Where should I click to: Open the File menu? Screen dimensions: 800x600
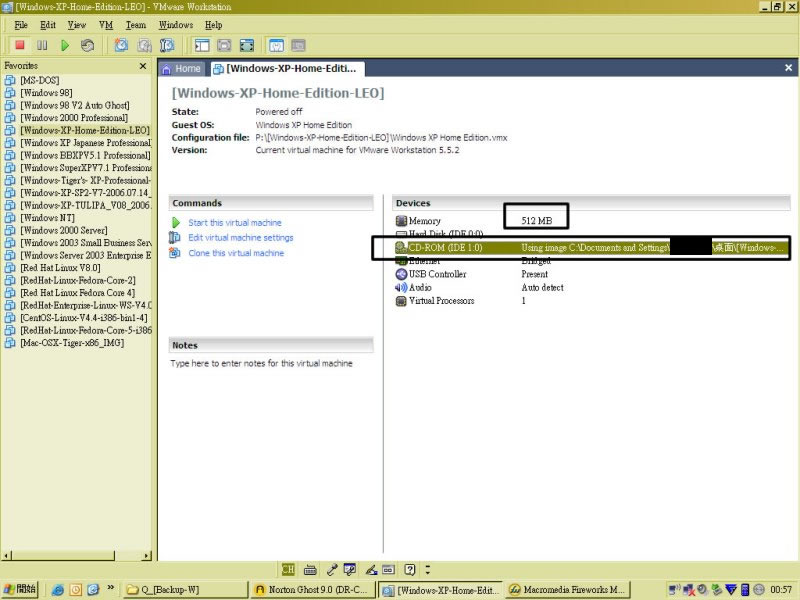click(x=21, y=25)
